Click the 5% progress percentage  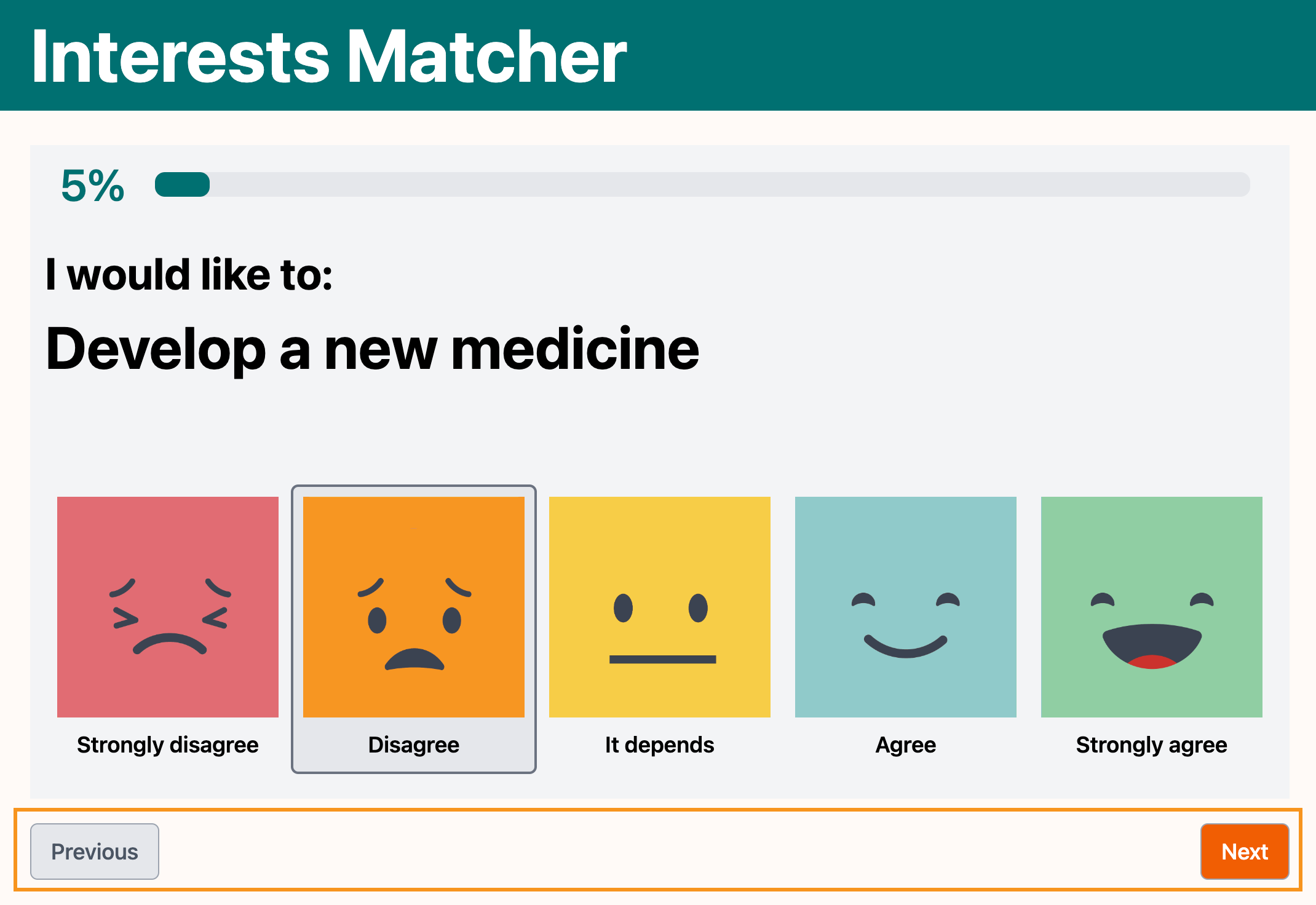click(x=92, y=185)
